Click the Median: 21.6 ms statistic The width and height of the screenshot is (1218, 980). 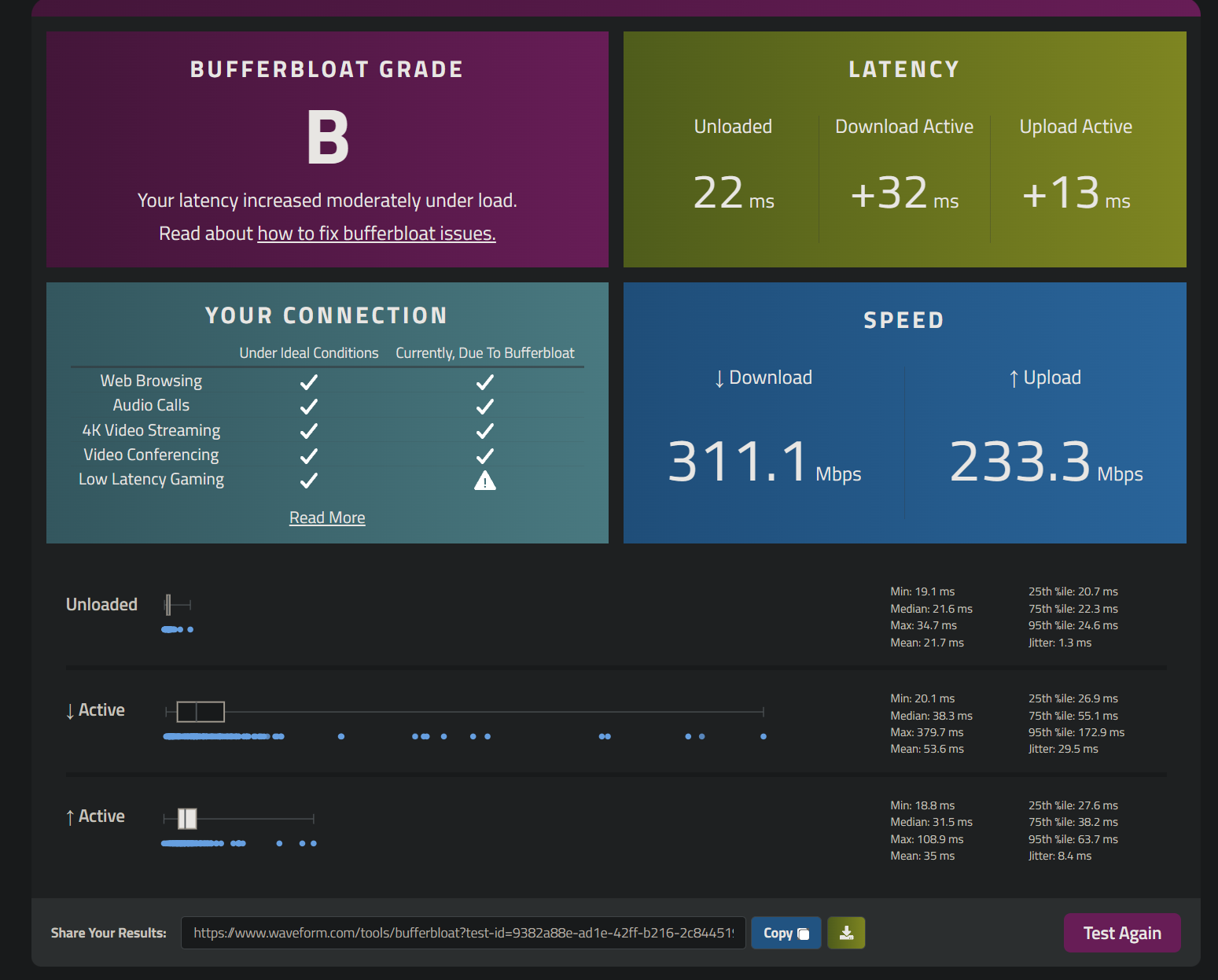click(931, 609)
